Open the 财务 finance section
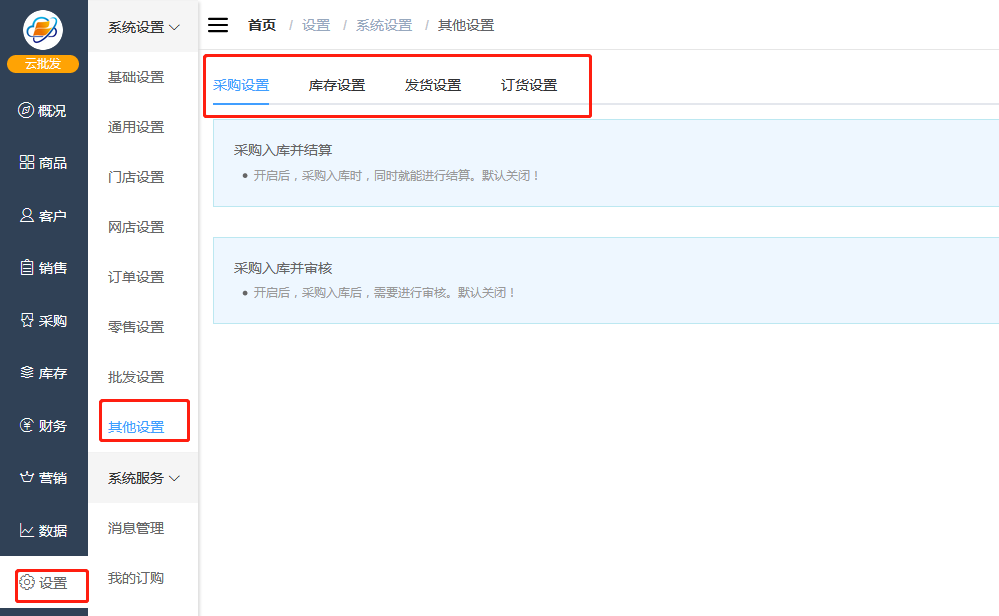This screenshot has width=999, height=616. tap(43, 426)
